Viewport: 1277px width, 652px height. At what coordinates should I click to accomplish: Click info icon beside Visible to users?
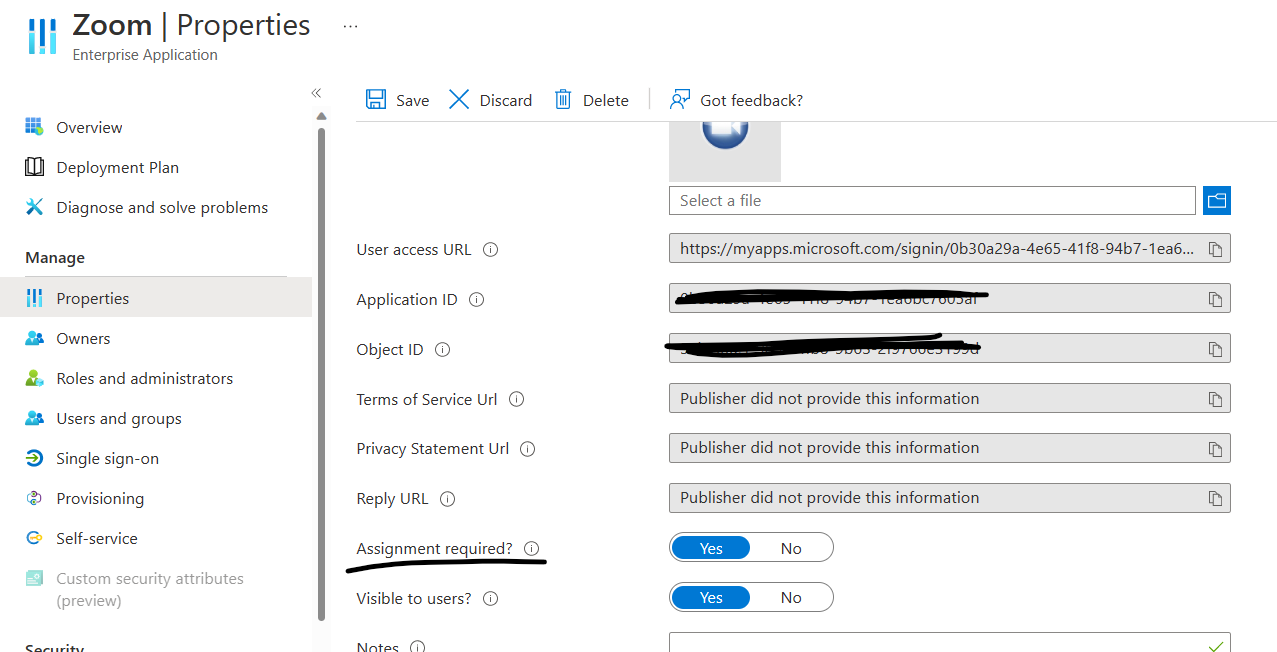(x=490, y=598)
